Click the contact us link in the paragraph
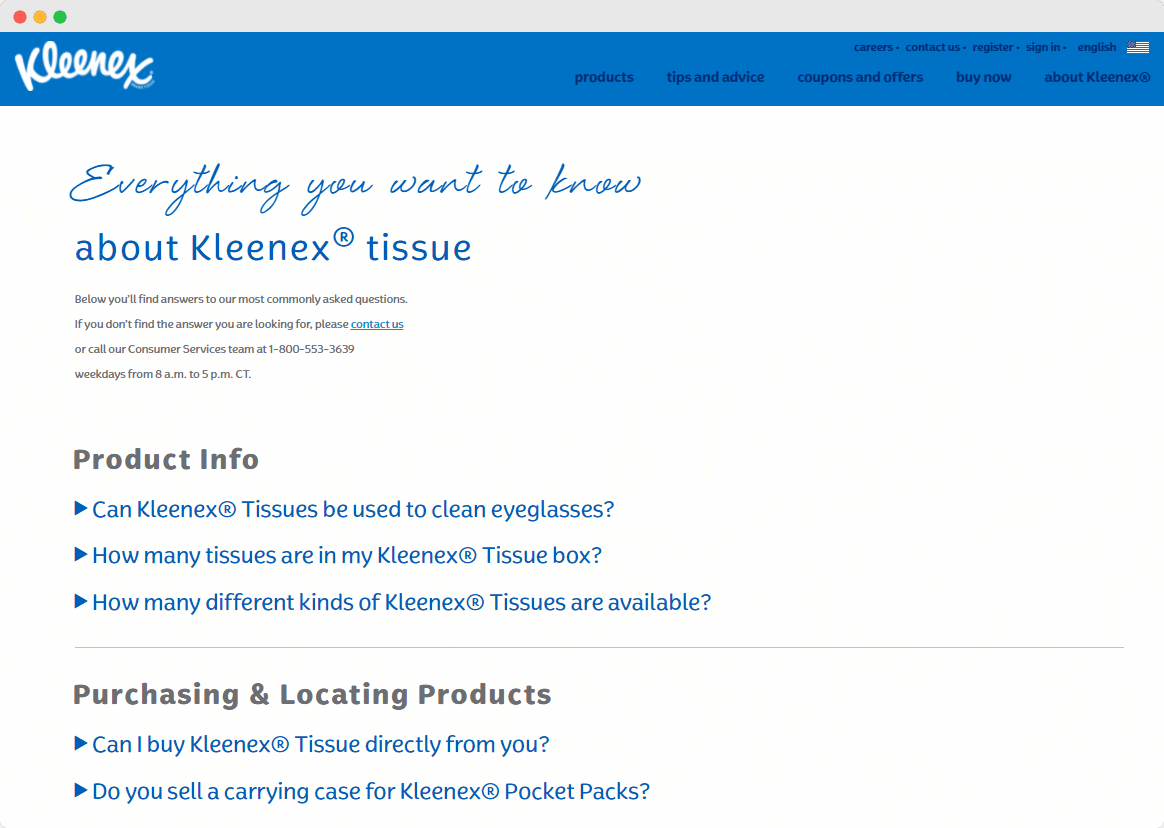1164x828 pixels. click(x=376, y=323)
